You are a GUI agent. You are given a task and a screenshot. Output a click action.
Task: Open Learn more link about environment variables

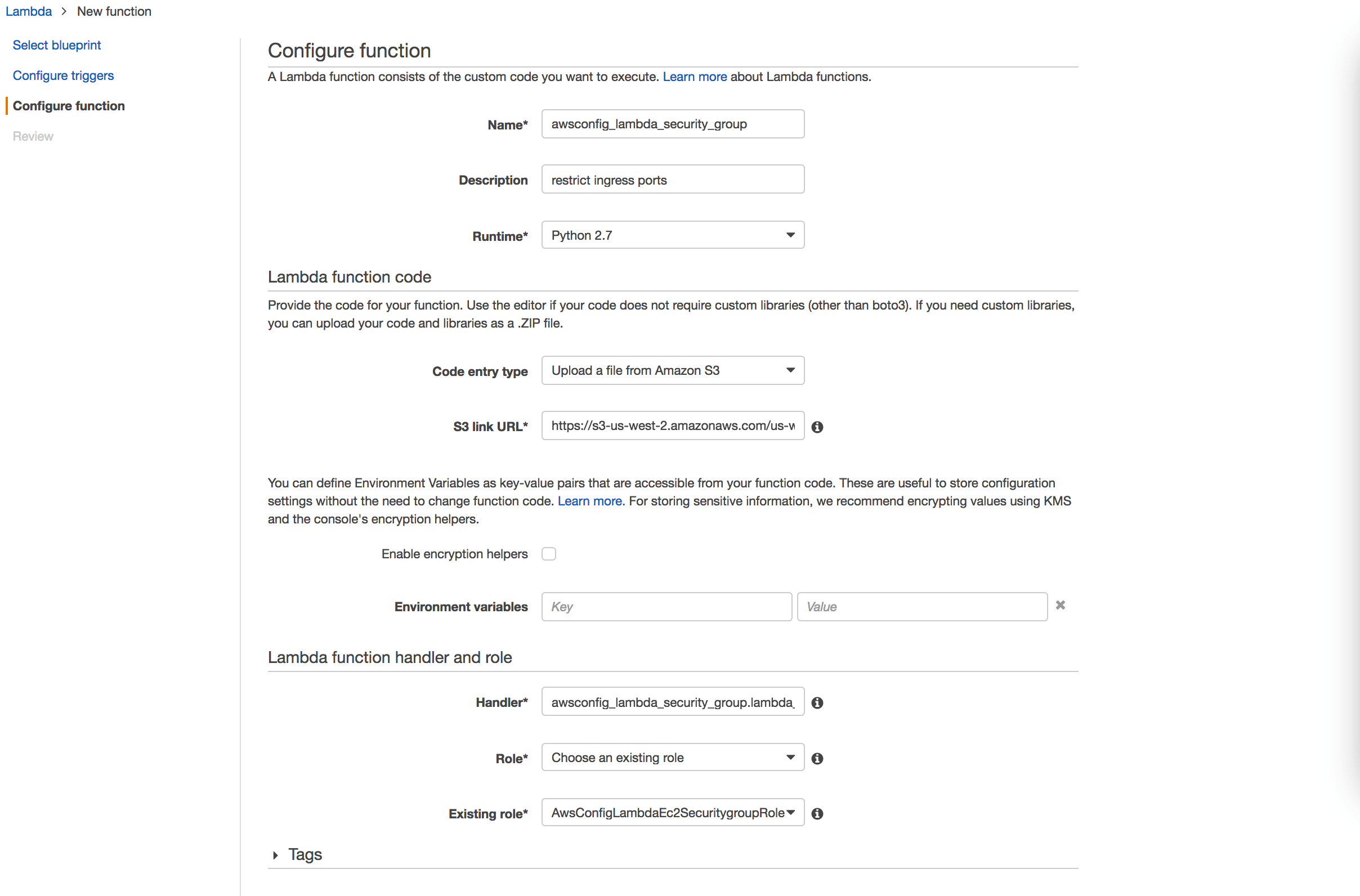point(590,501)
